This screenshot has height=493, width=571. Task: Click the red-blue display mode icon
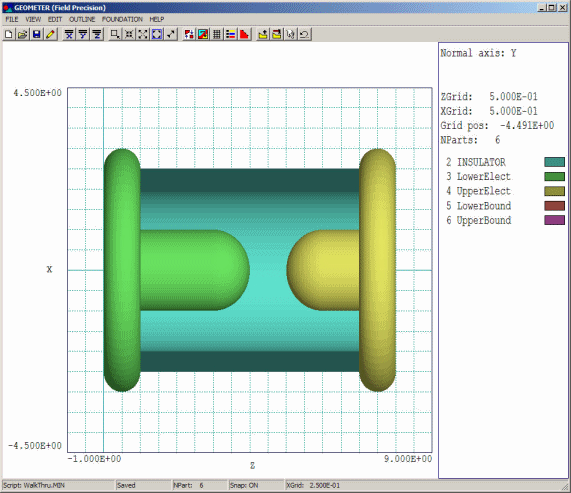click(189, 35)
